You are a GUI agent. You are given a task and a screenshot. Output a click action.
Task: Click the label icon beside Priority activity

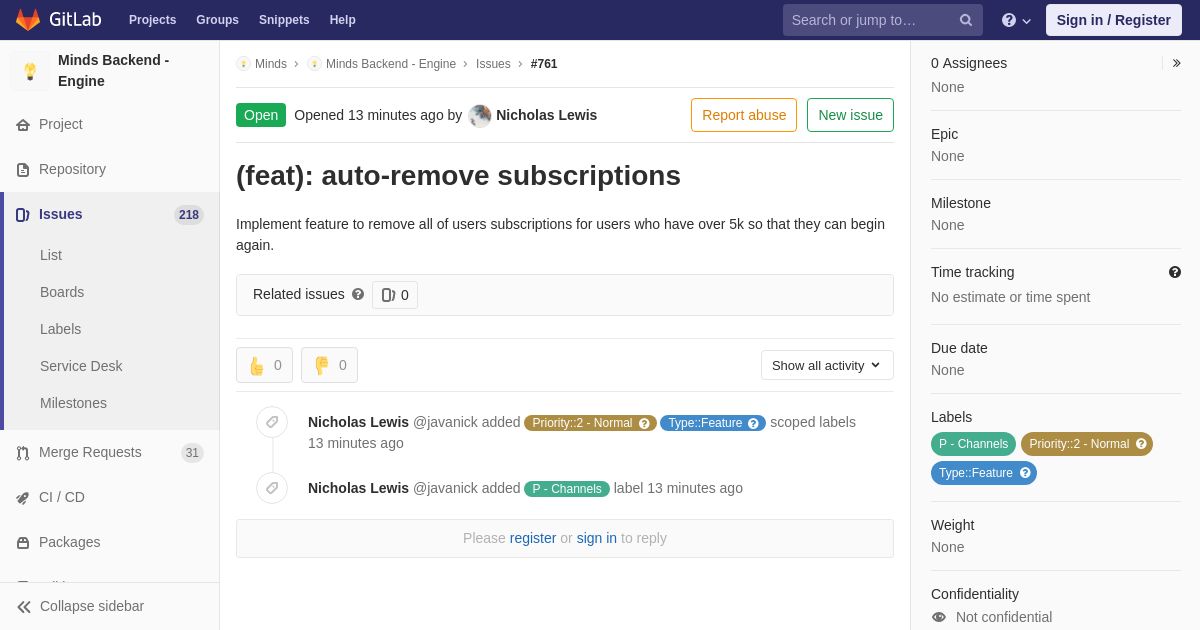pos(272,422)
